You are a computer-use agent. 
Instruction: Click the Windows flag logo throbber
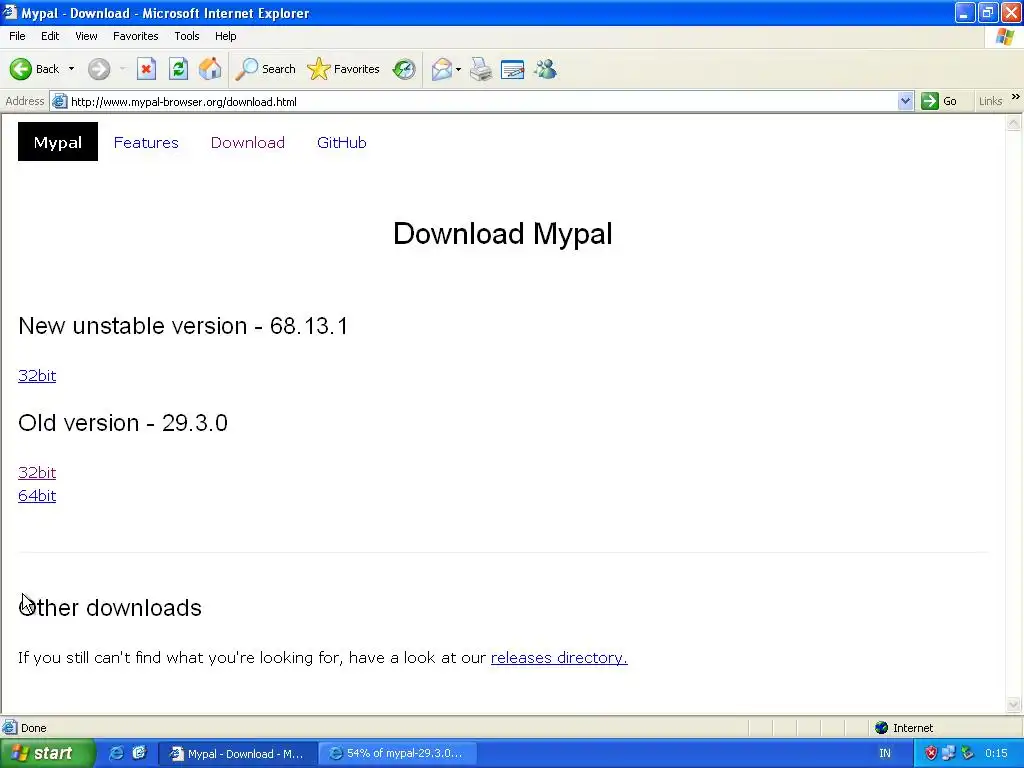1005,37
